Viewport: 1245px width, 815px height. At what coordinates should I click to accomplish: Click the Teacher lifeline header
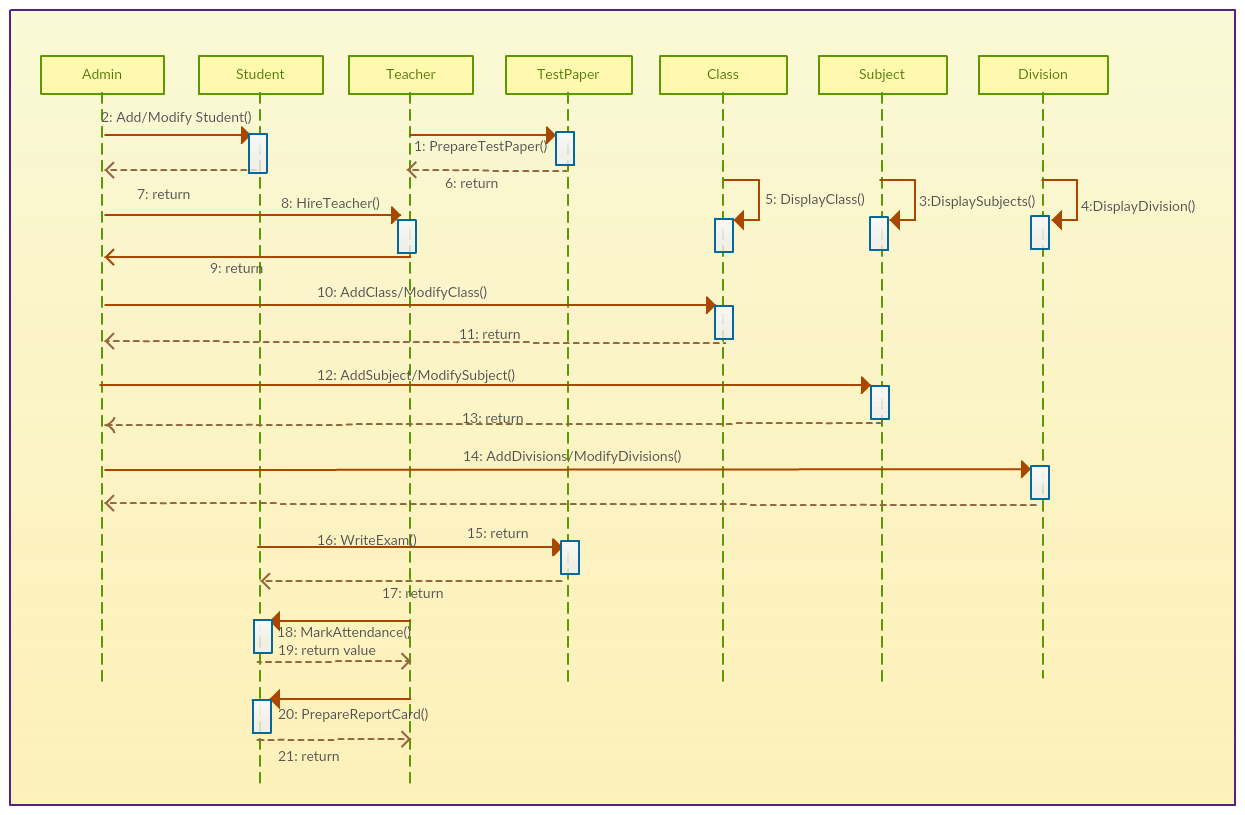(x=410, y=74)
